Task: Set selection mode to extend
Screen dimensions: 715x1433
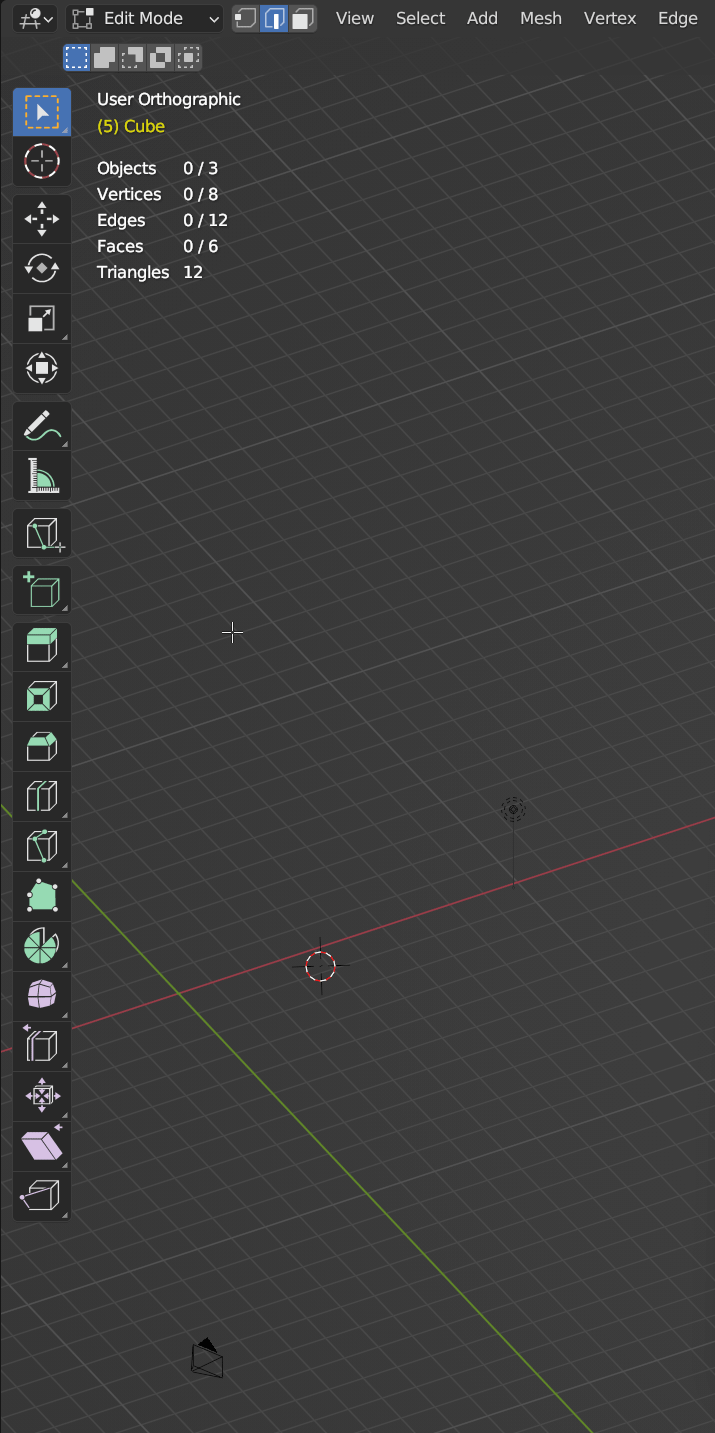Action: [x=104, y=57]
